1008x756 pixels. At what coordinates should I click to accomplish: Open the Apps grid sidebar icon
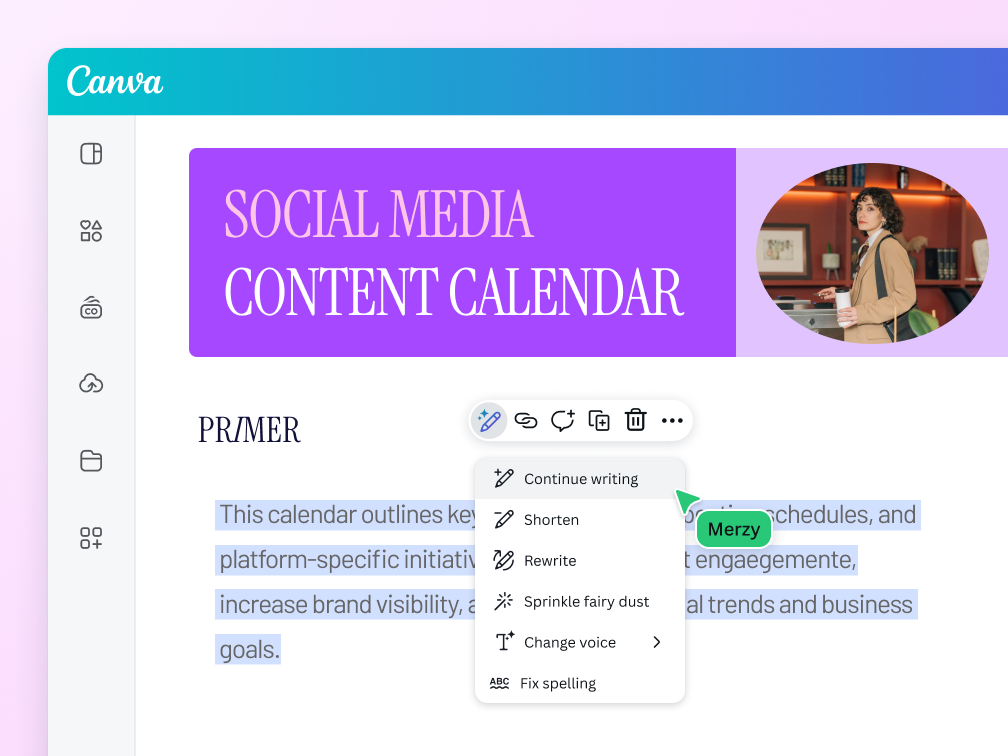pyautogui.click(x=91, y=538)
